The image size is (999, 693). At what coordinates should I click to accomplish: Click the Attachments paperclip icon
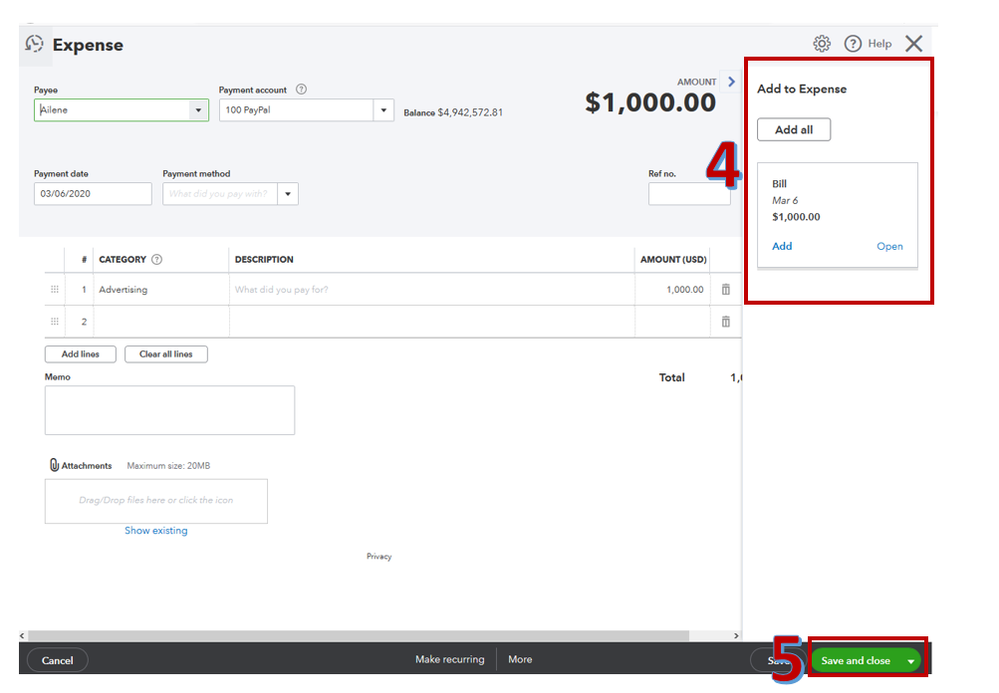[x=54, y=465]
